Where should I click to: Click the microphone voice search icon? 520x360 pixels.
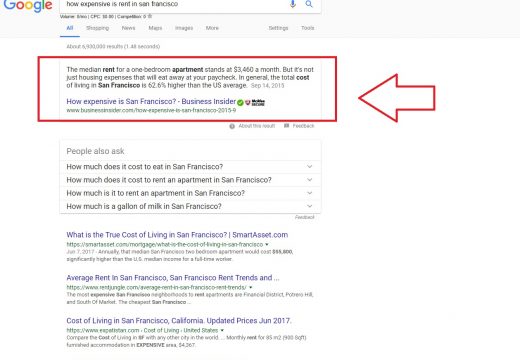293,4
